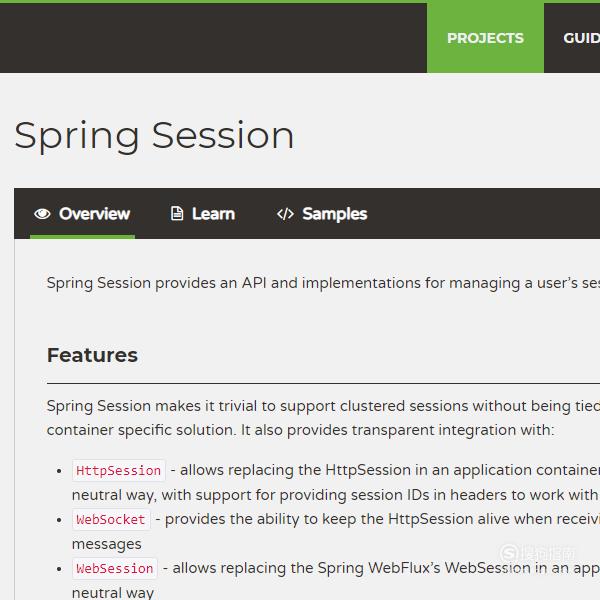Image resolution: width=600 pixels, height=600 pixels.
Task: Switch to the Samples tab
Action: pos(322,214)
